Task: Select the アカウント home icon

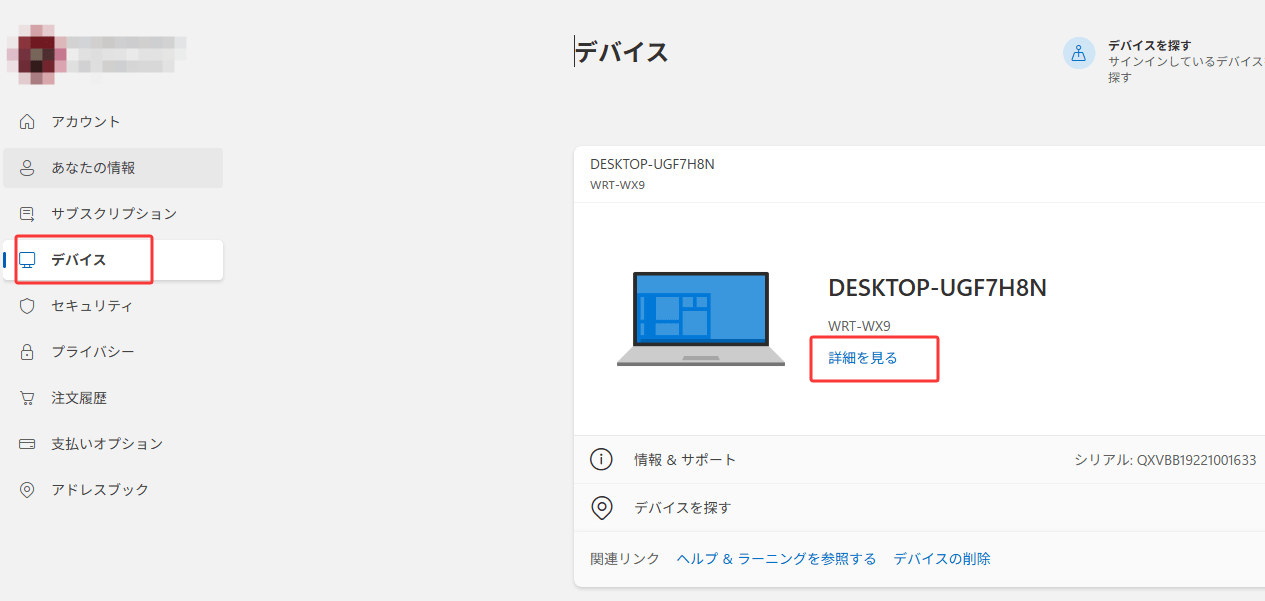Action: pyautogui.click(x=27, y=121)
